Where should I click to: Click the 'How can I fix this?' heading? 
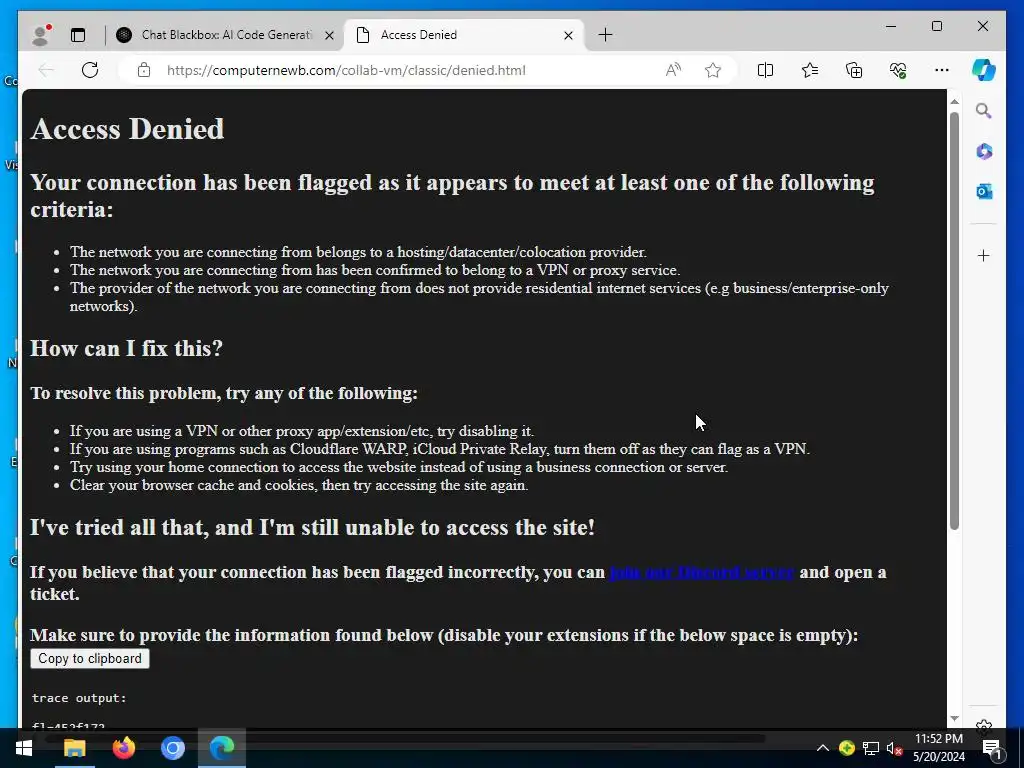pos(127,348)
